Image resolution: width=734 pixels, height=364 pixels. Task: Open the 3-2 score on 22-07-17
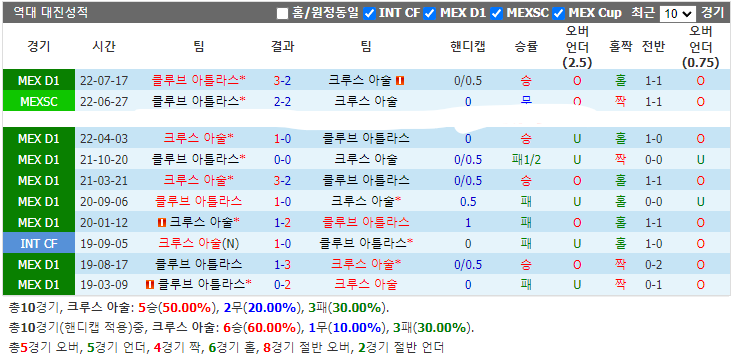click(282, 81)
